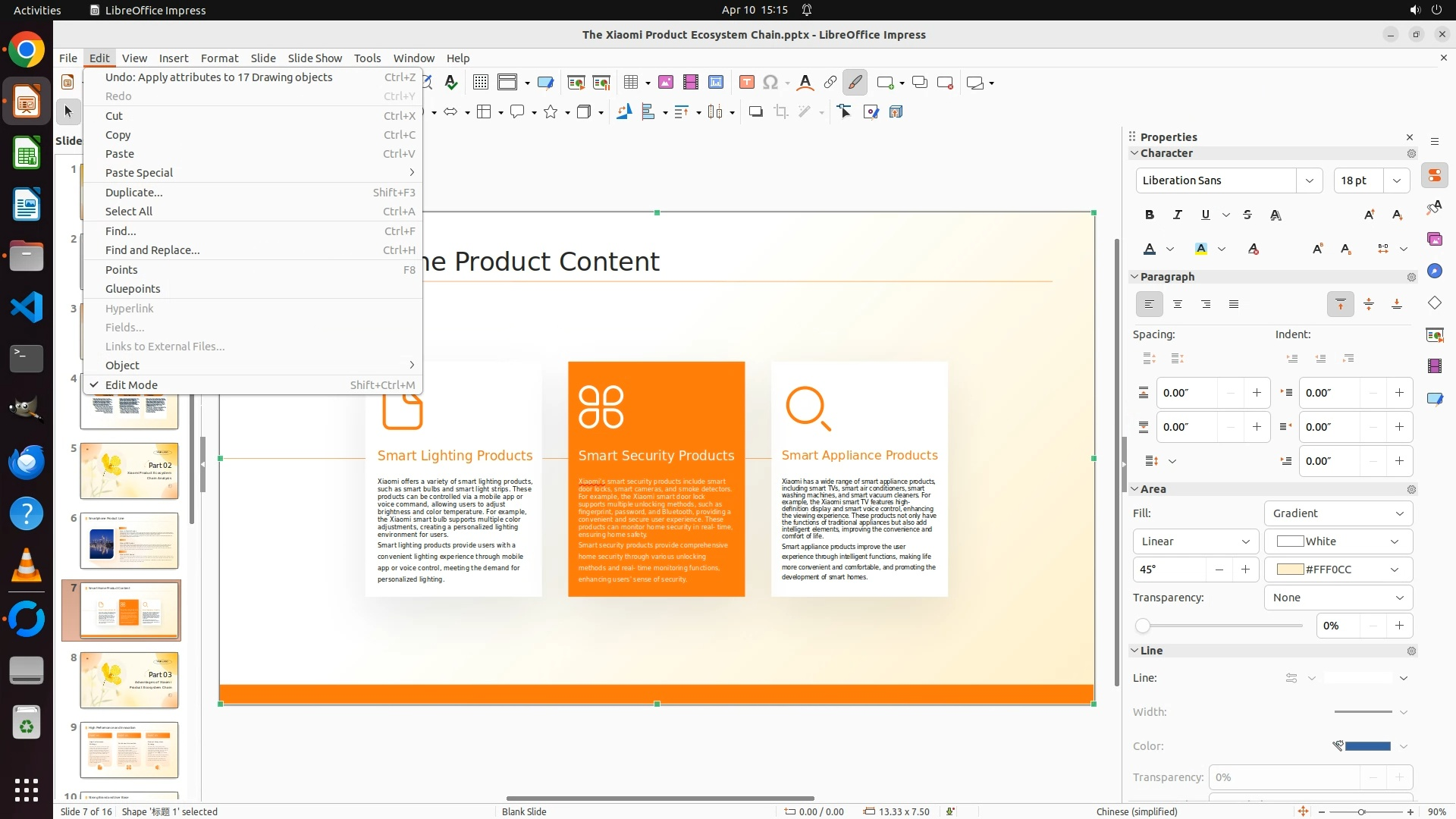Toggle Italic in Character panel
Screen dimensions: 1456x819
(x=1178, y=215)
